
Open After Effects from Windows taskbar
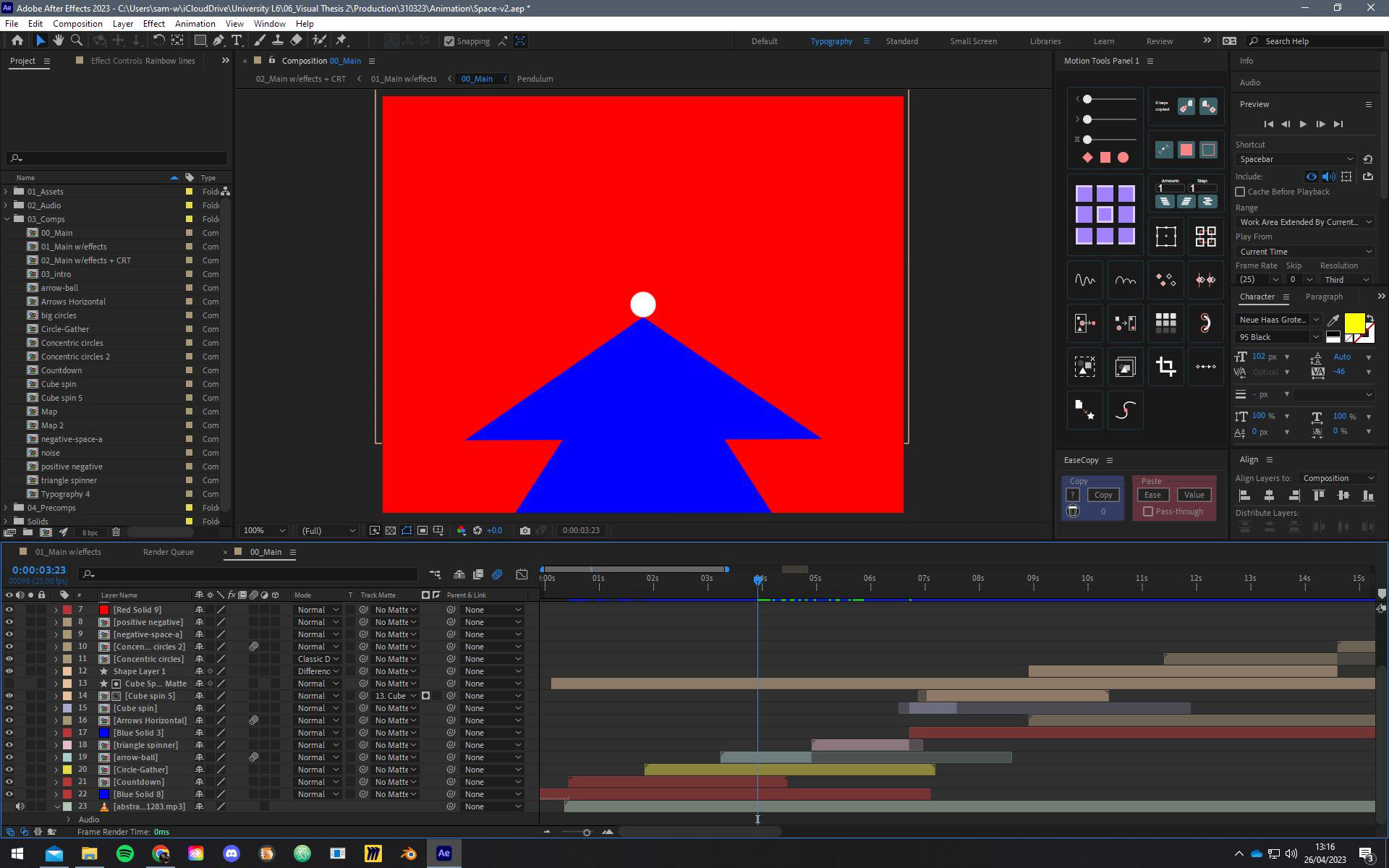443,854
